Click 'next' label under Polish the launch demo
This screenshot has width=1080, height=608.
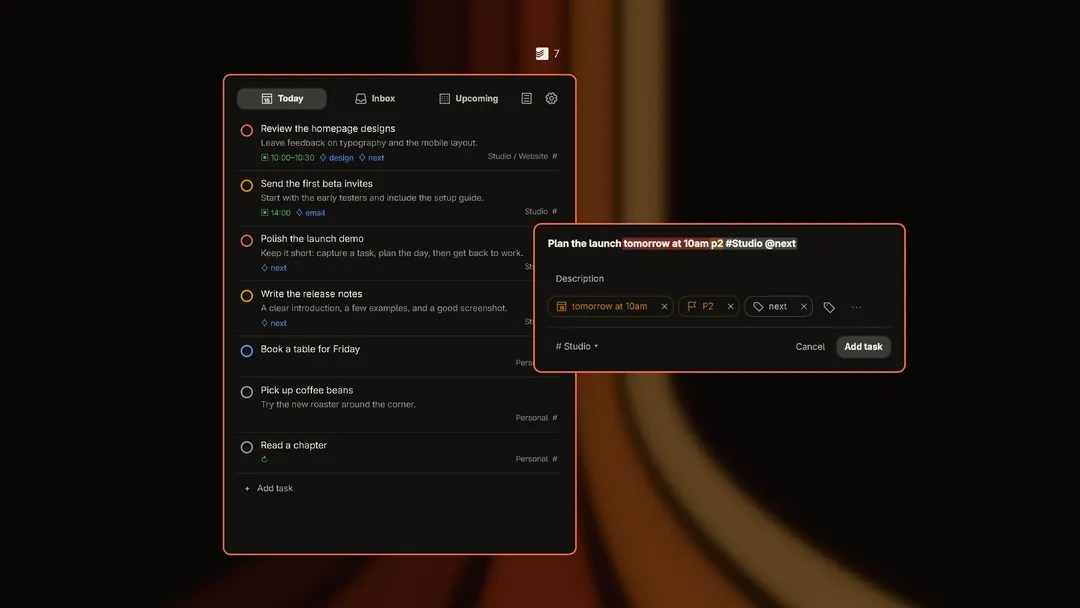274,268
